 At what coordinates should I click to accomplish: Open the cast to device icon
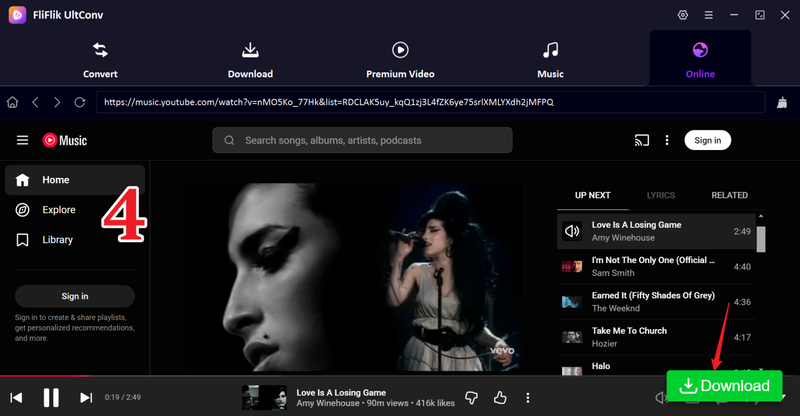pos(642,140)
